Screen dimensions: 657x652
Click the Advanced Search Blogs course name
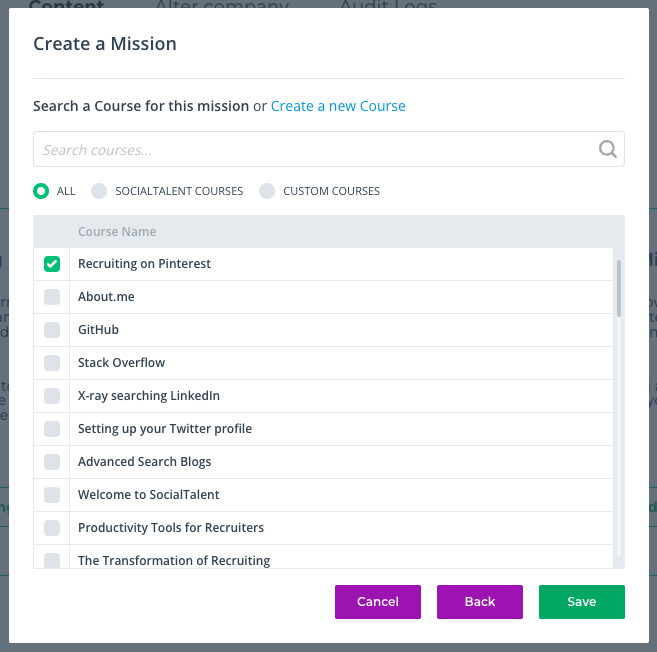pyautogui.click(x=144, y=462)
